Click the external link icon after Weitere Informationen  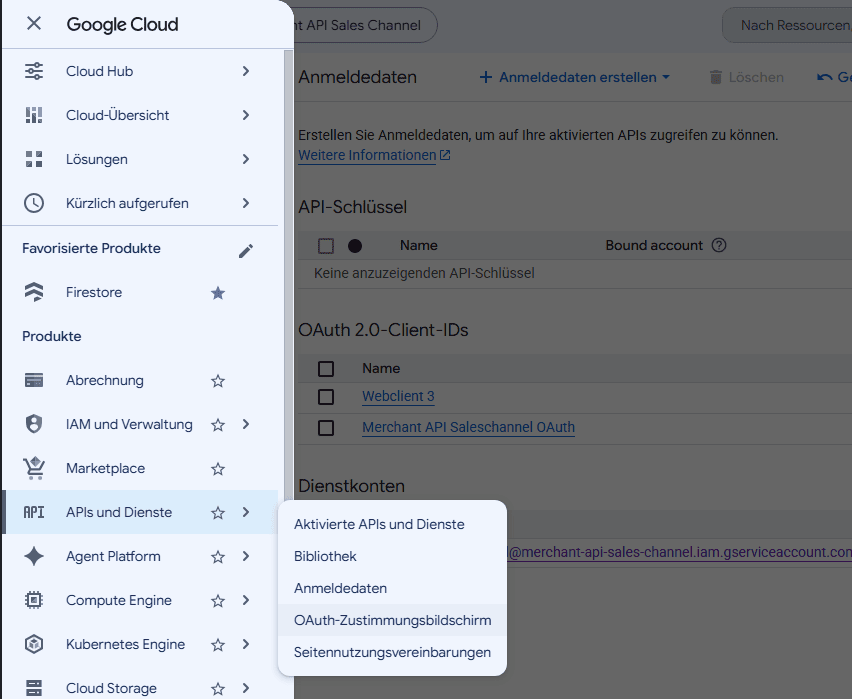coord(445,155)
